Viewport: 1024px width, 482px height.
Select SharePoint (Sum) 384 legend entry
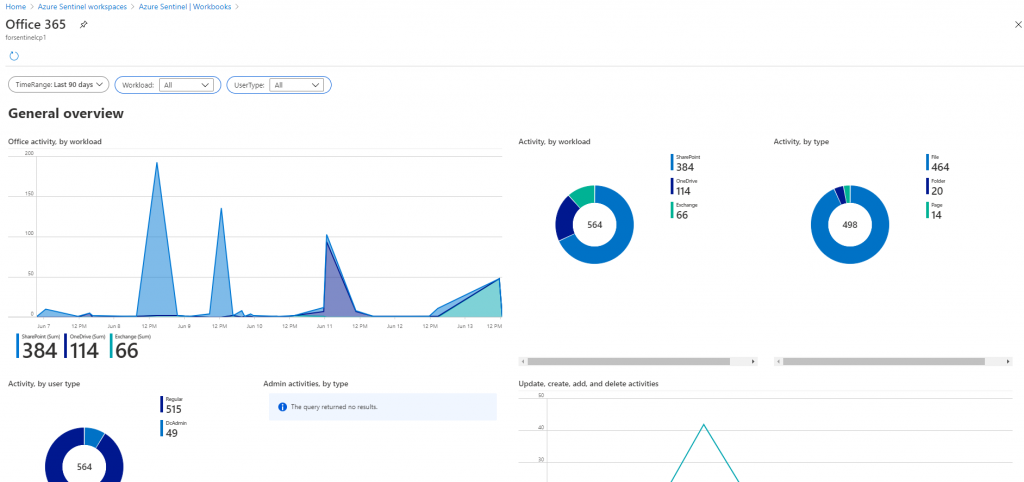(39, 345)
